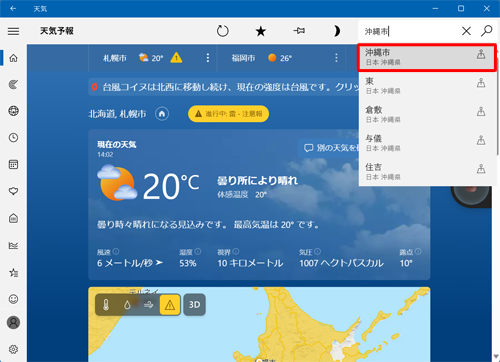Select the 沖縄市 日本 沖縄県 suggestion
Viewport: 500px width, 362px height.
tap(427, 57)
